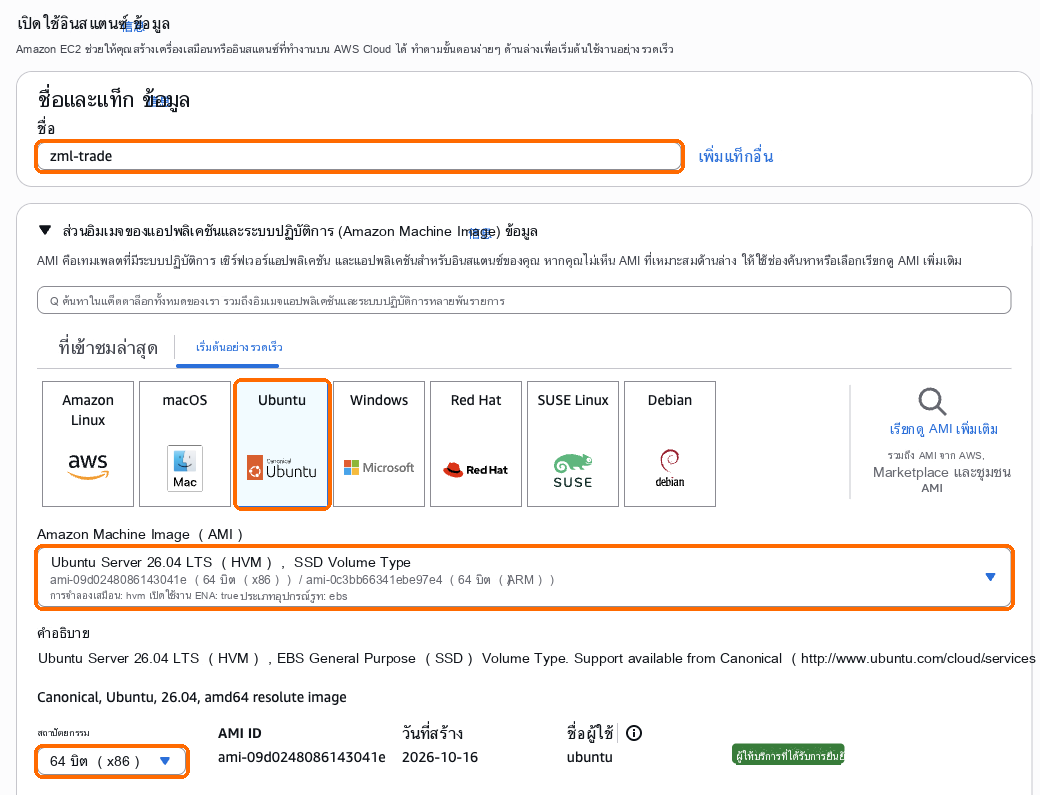
Task: Click the green verified provider badge
Action: 789,755
